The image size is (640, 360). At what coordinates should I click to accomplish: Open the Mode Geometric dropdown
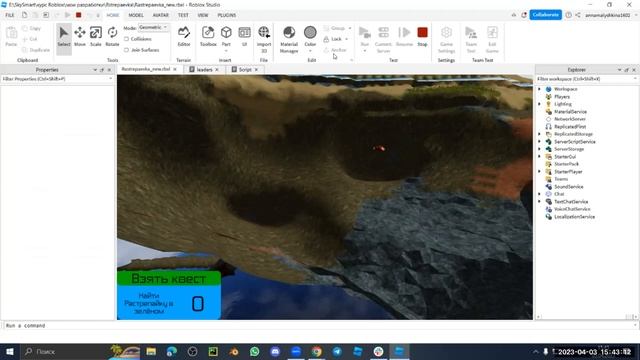tap(153, 27)
